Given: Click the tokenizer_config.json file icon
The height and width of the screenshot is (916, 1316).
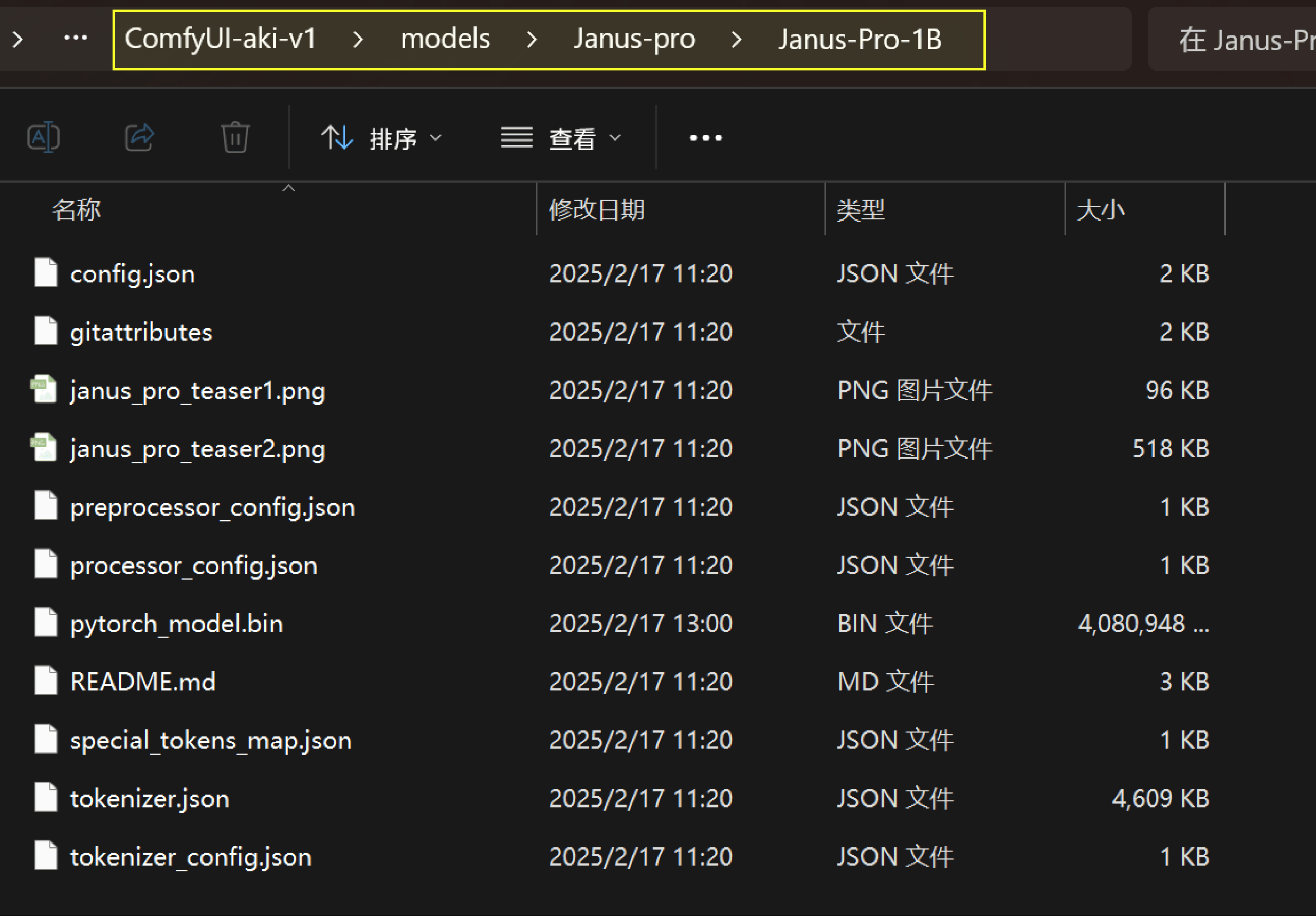Looking at the screenshot, I should point(45,856).
